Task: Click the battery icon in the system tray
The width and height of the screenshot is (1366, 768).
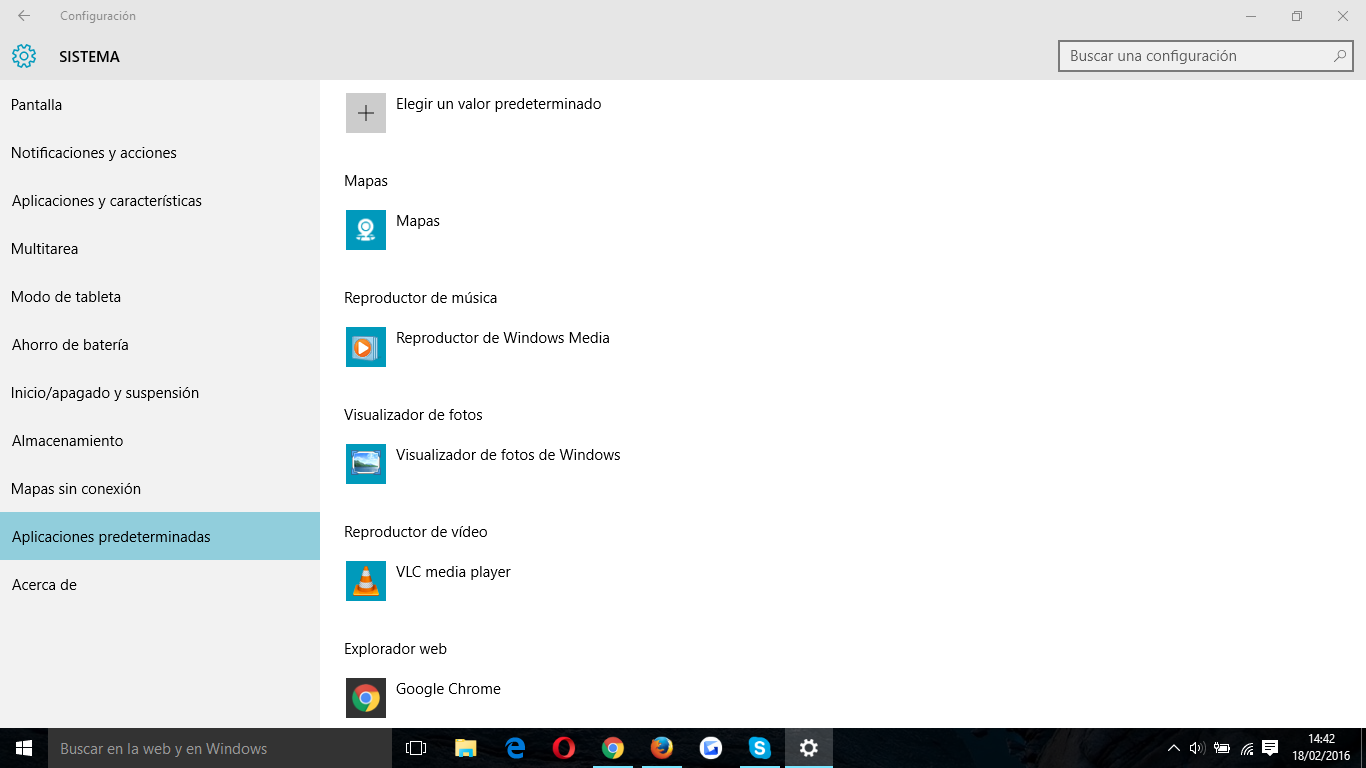Action: 1222,748
